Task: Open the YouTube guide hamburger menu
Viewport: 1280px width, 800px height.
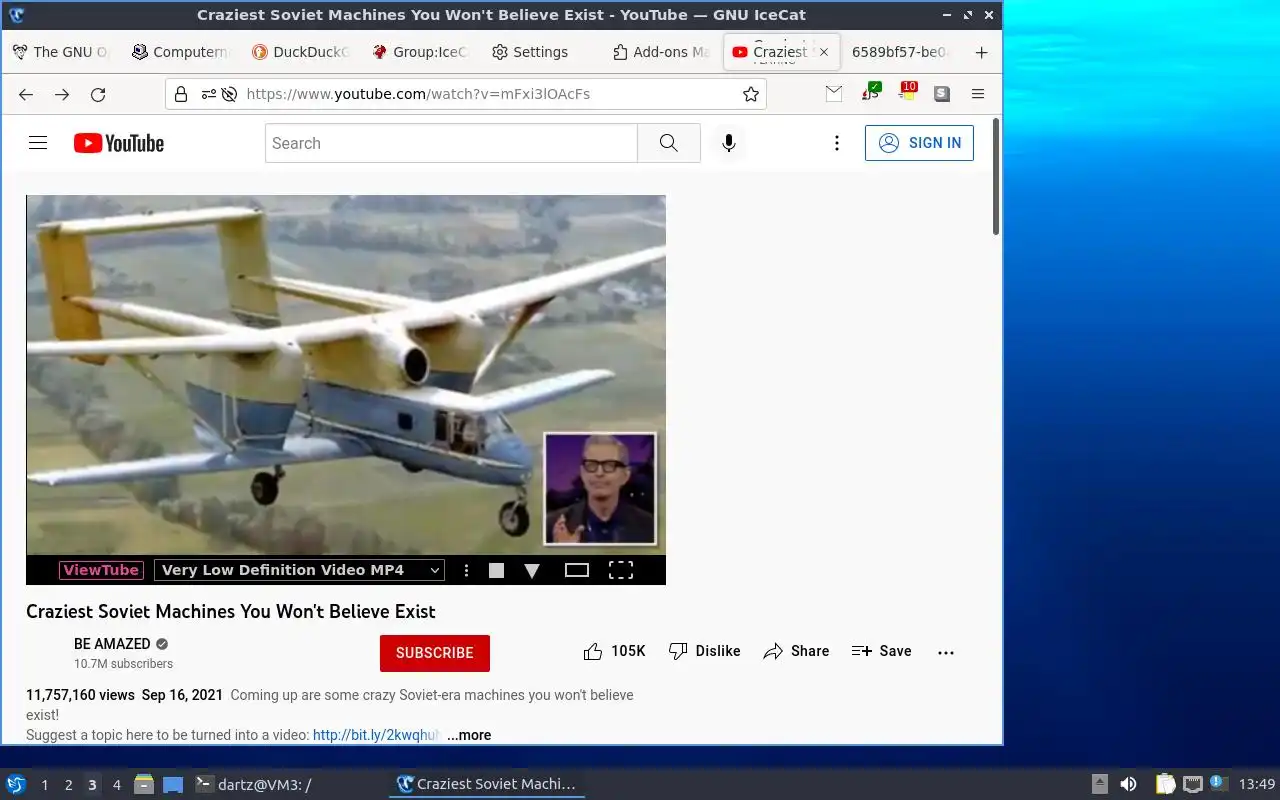Action: [x=38, y=143]
